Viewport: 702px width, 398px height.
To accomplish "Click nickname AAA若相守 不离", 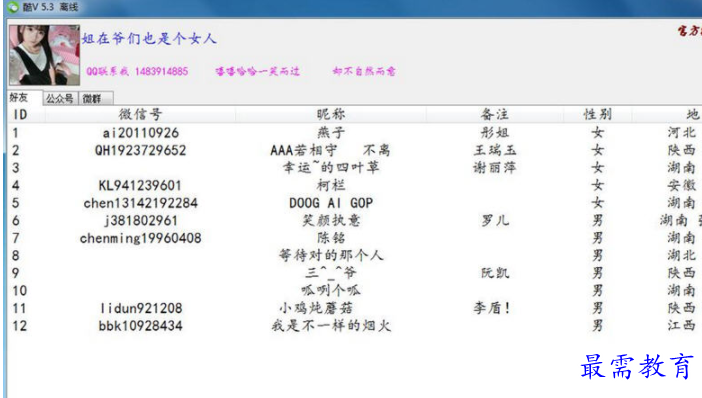I will [330, 150].
